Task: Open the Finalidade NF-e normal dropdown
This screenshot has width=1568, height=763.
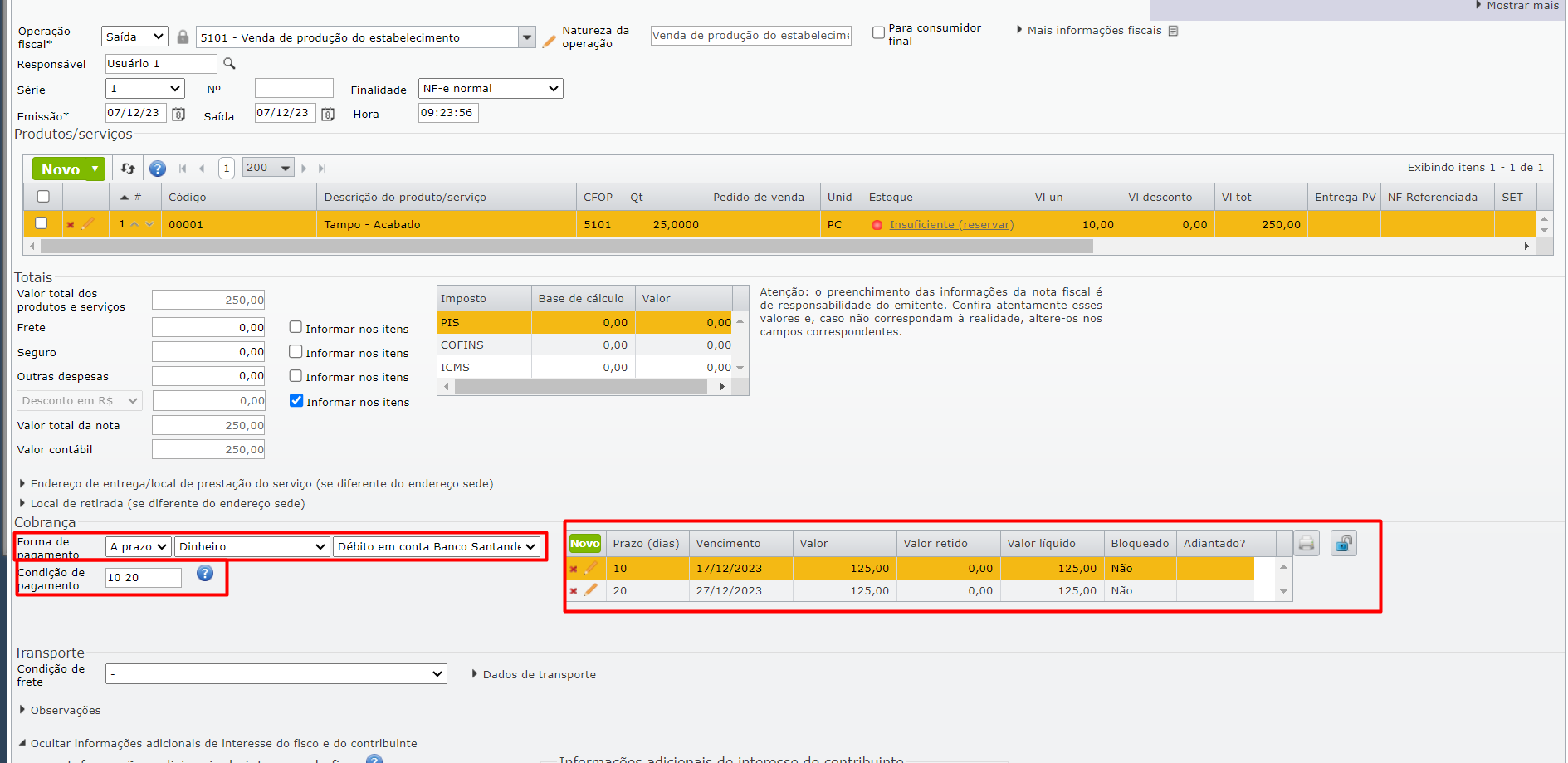Action: pos(490,89)
